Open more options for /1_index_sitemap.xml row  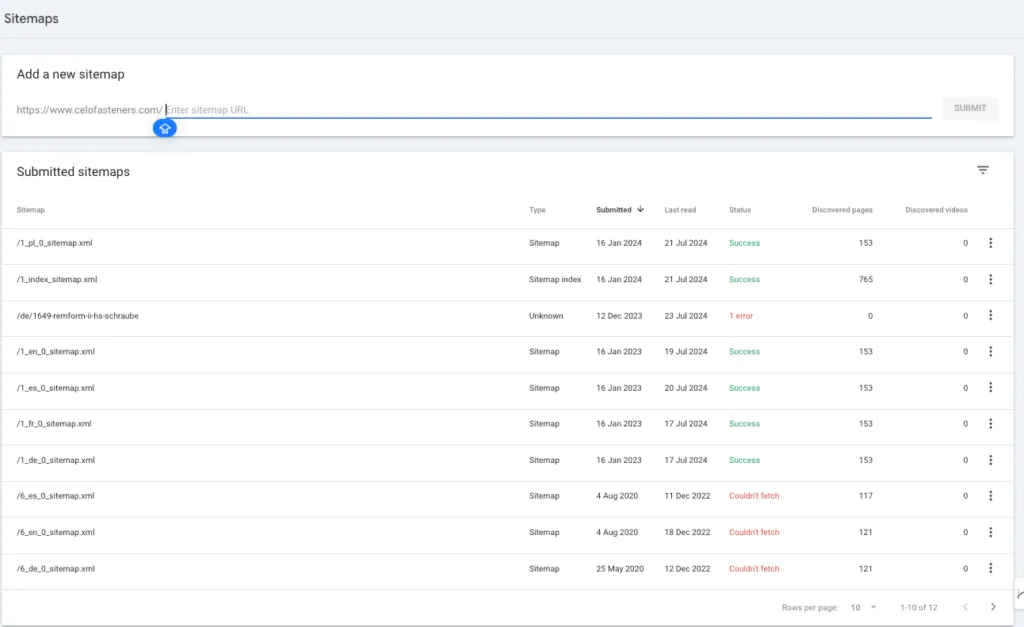tap(990, 280)
